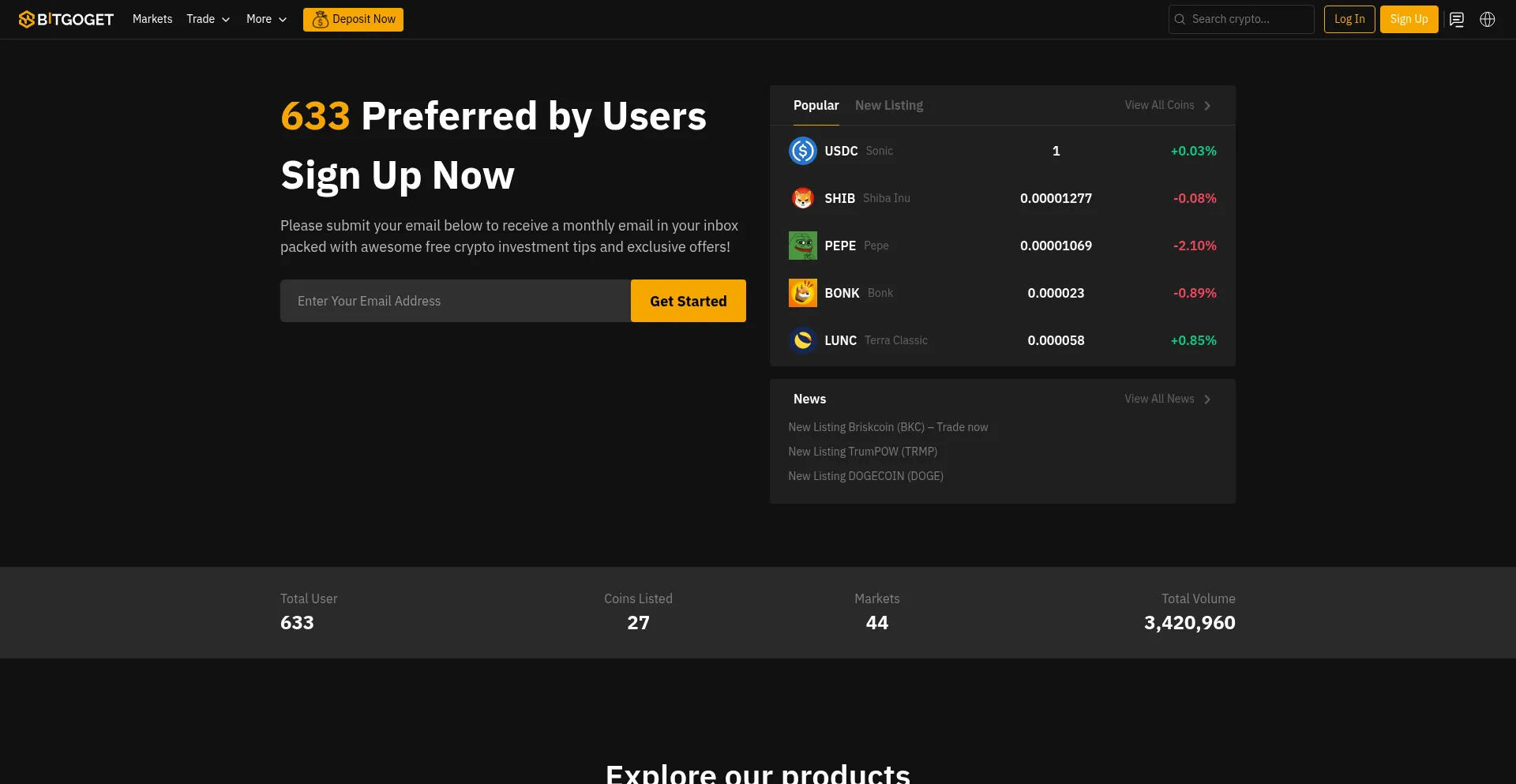This screenshot has width=1516, height=784.
Task: Click the LUNC Terra Classic coin icon
Action: [x=802, y=340]
